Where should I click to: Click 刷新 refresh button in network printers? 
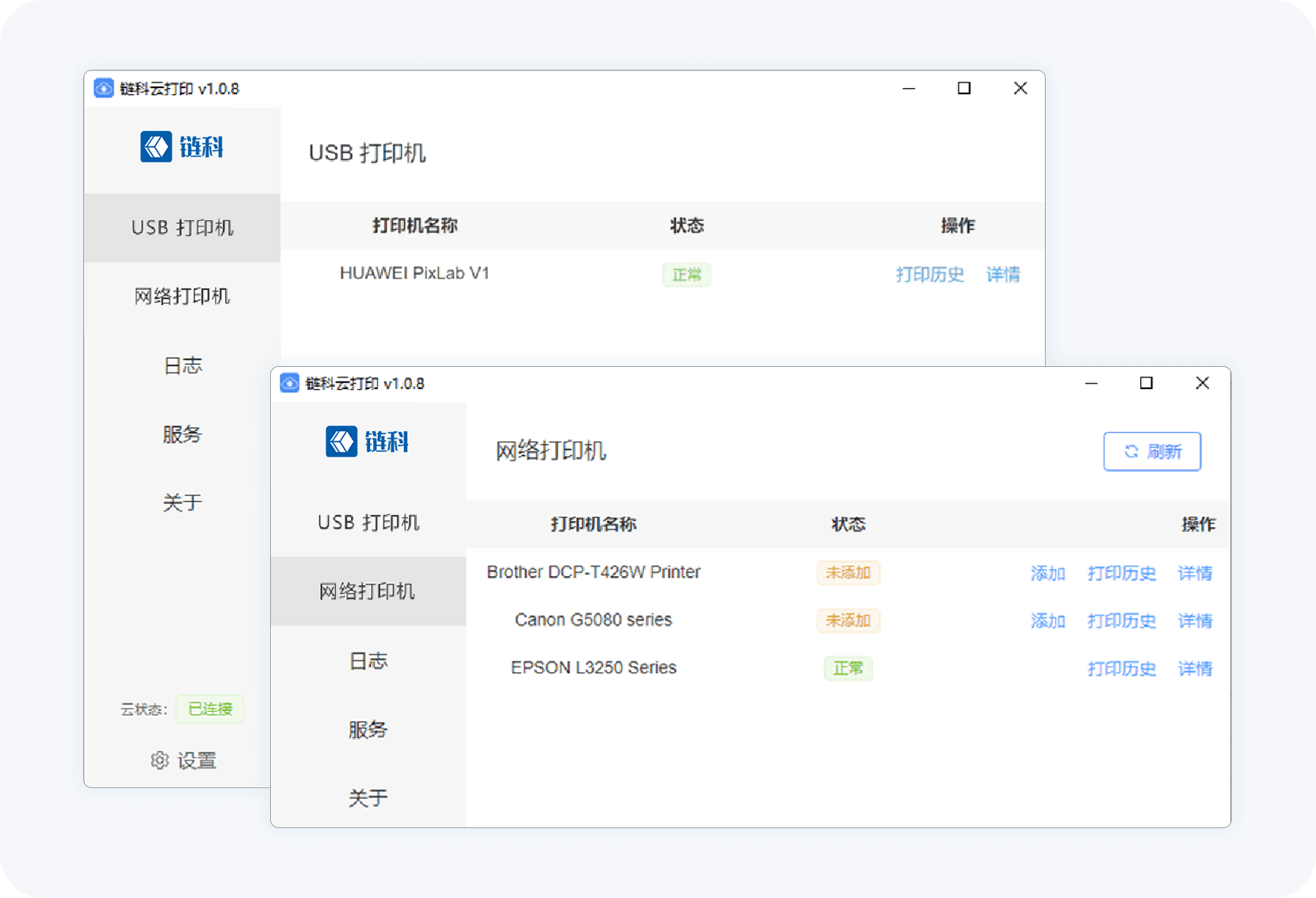(x=1152, y=452)
